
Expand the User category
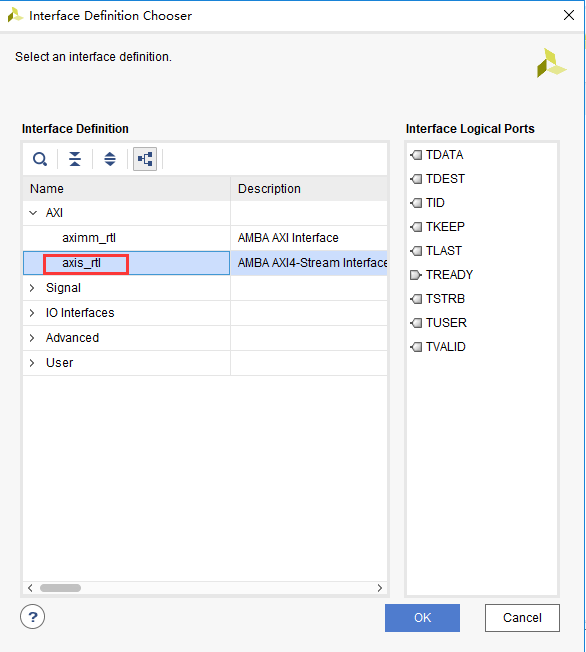[x=32, y=363]
